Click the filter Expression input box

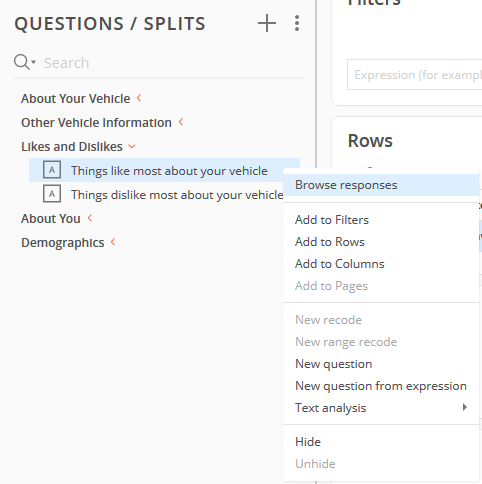[x=415, y=75]
